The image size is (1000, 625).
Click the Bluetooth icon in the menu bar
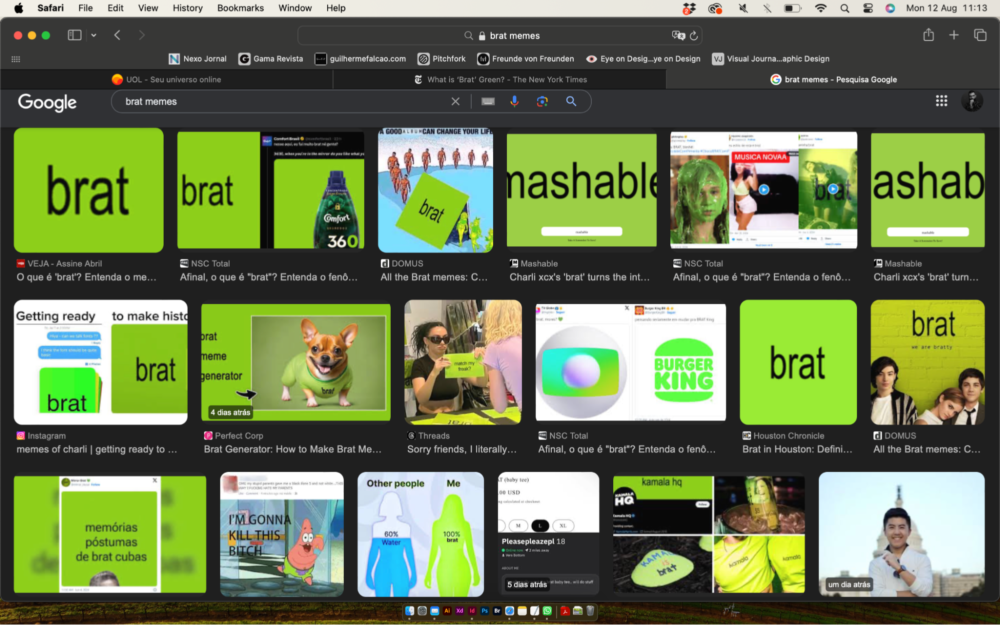(767, 8)
